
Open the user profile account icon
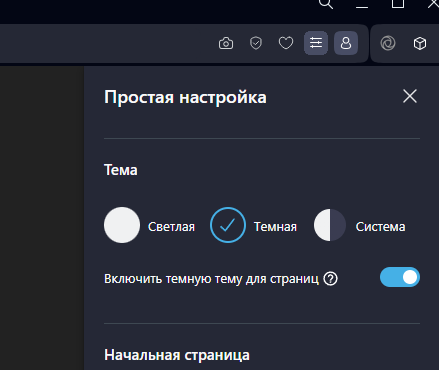[346, 43]
